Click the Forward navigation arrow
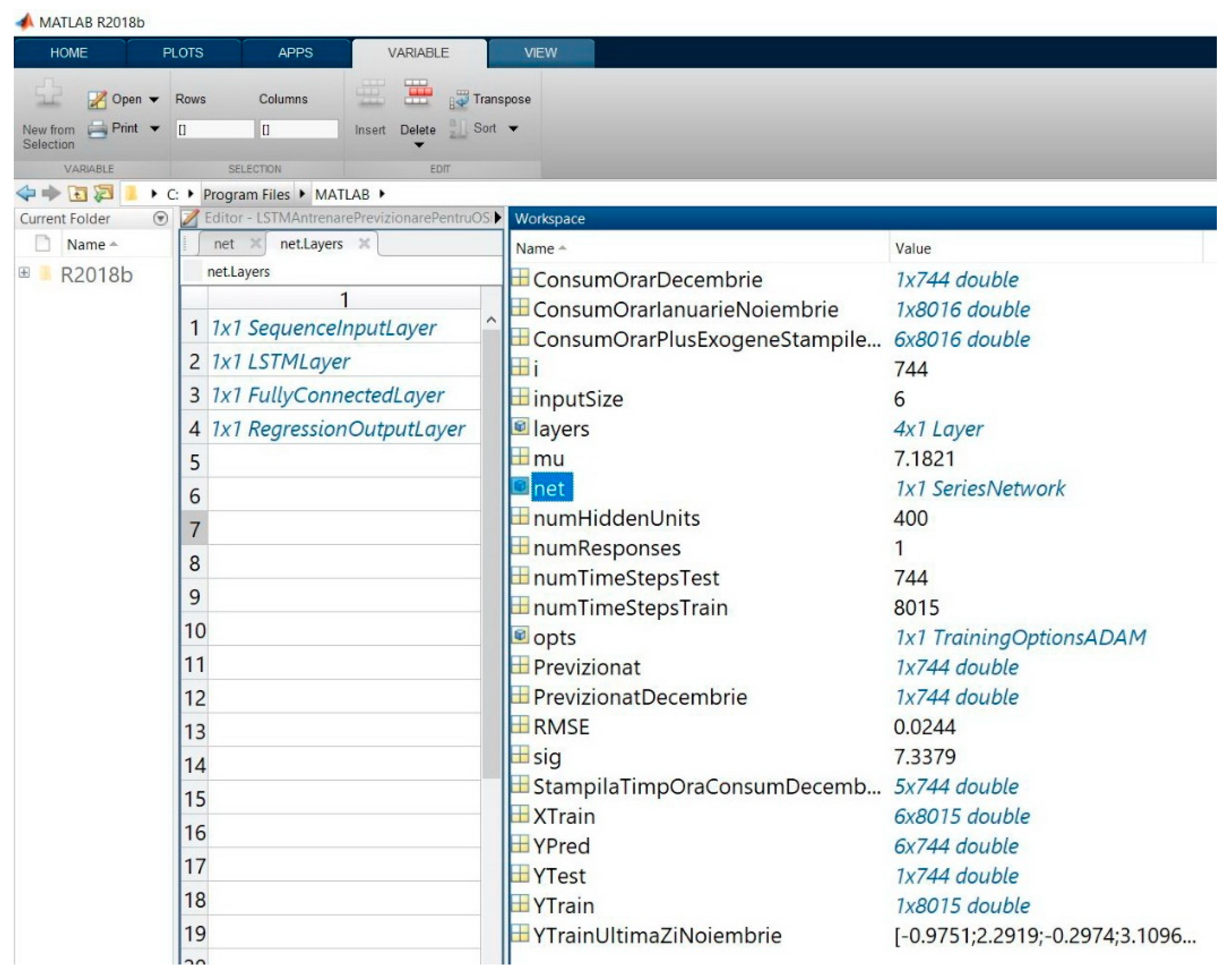 coord(51,194)
